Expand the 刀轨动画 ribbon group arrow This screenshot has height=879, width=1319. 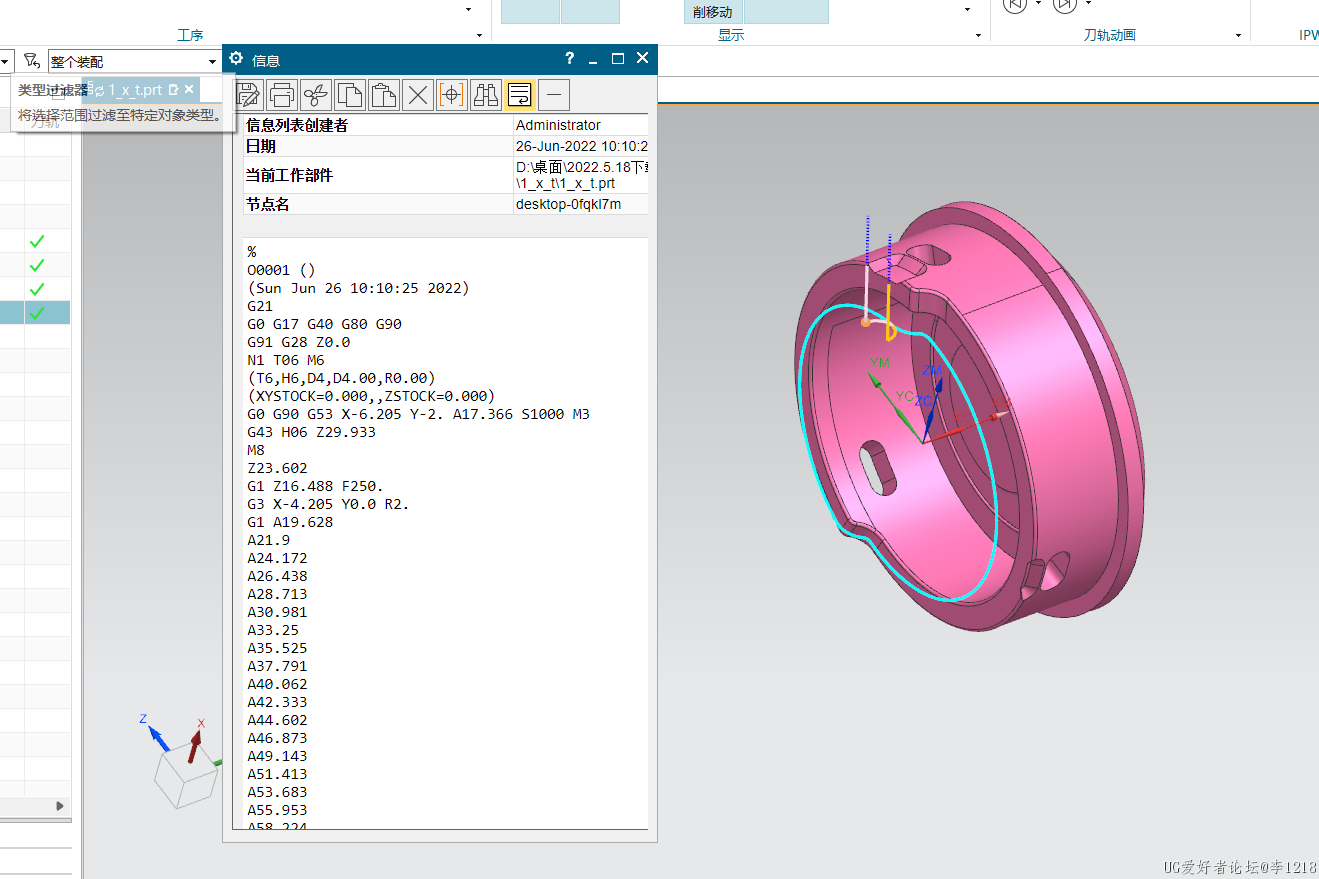1239,35
